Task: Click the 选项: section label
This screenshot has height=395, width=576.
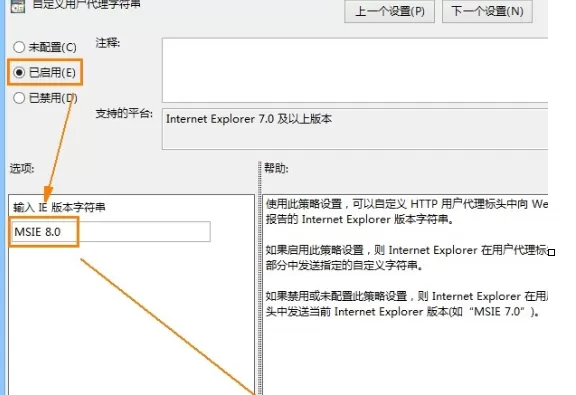Action: pyautogui.click(x=22, y=168)
